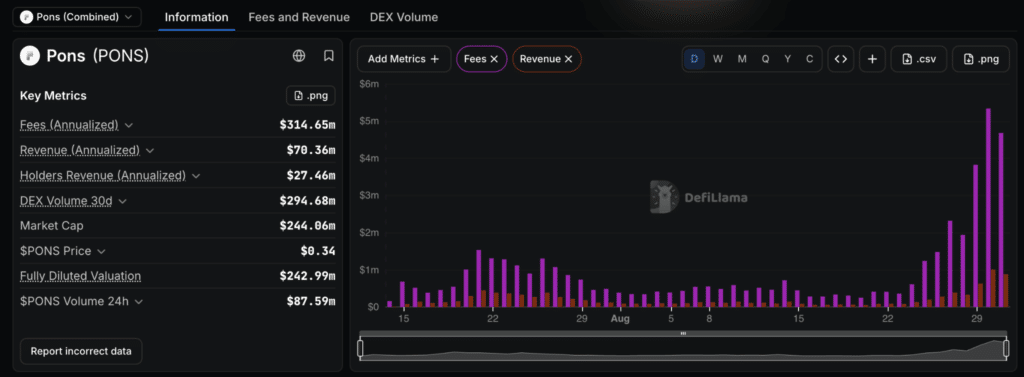Screen dimensions: 1024x377
Task: Click the $0.34 price value
Action: [318, 252]
